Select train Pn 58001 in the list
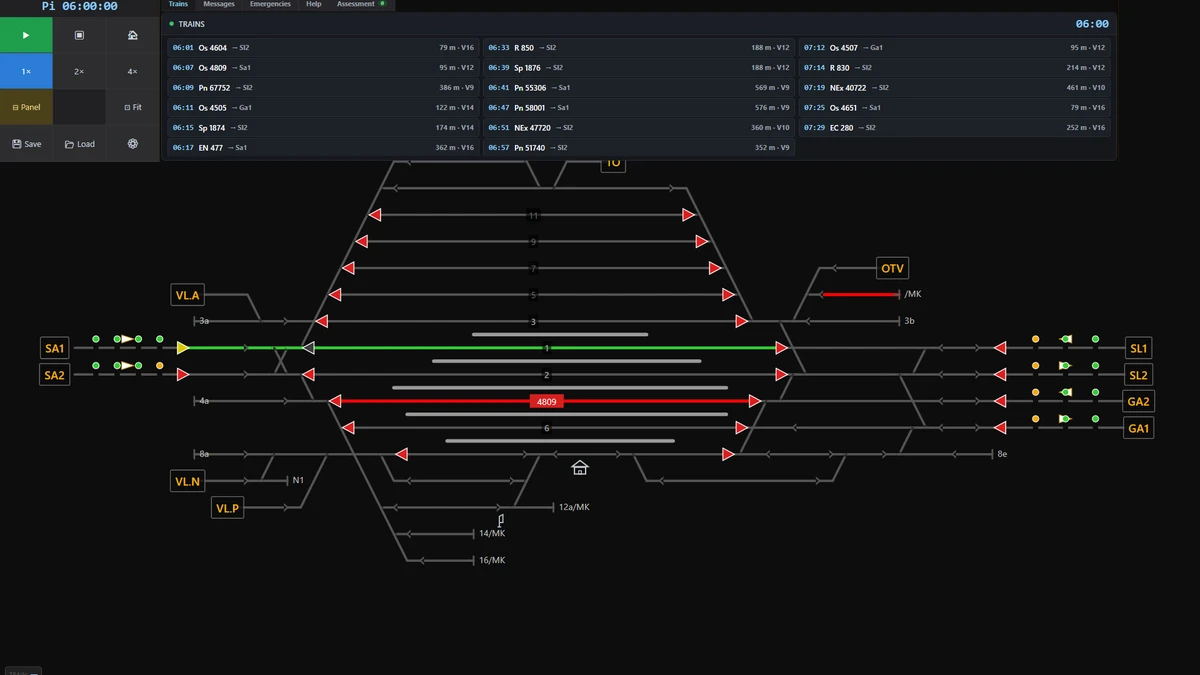This screenshot has width=1200, height=675. coord(639,107)
